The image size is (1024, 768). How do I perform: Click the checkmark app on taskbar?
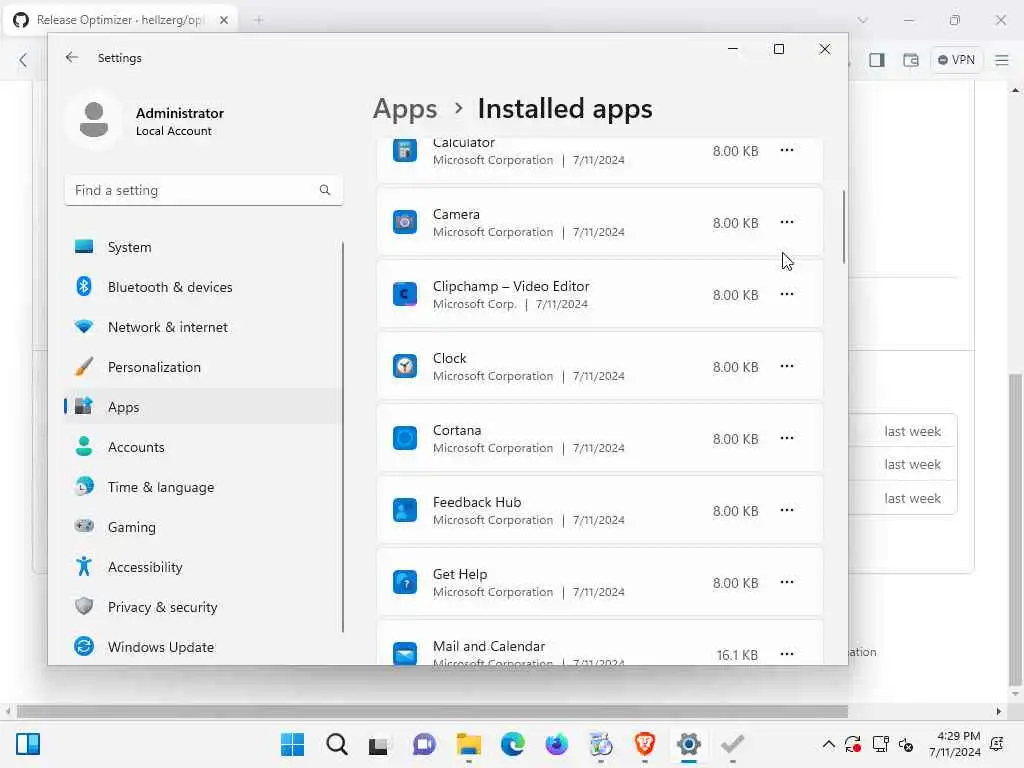[x=732, y=744]
